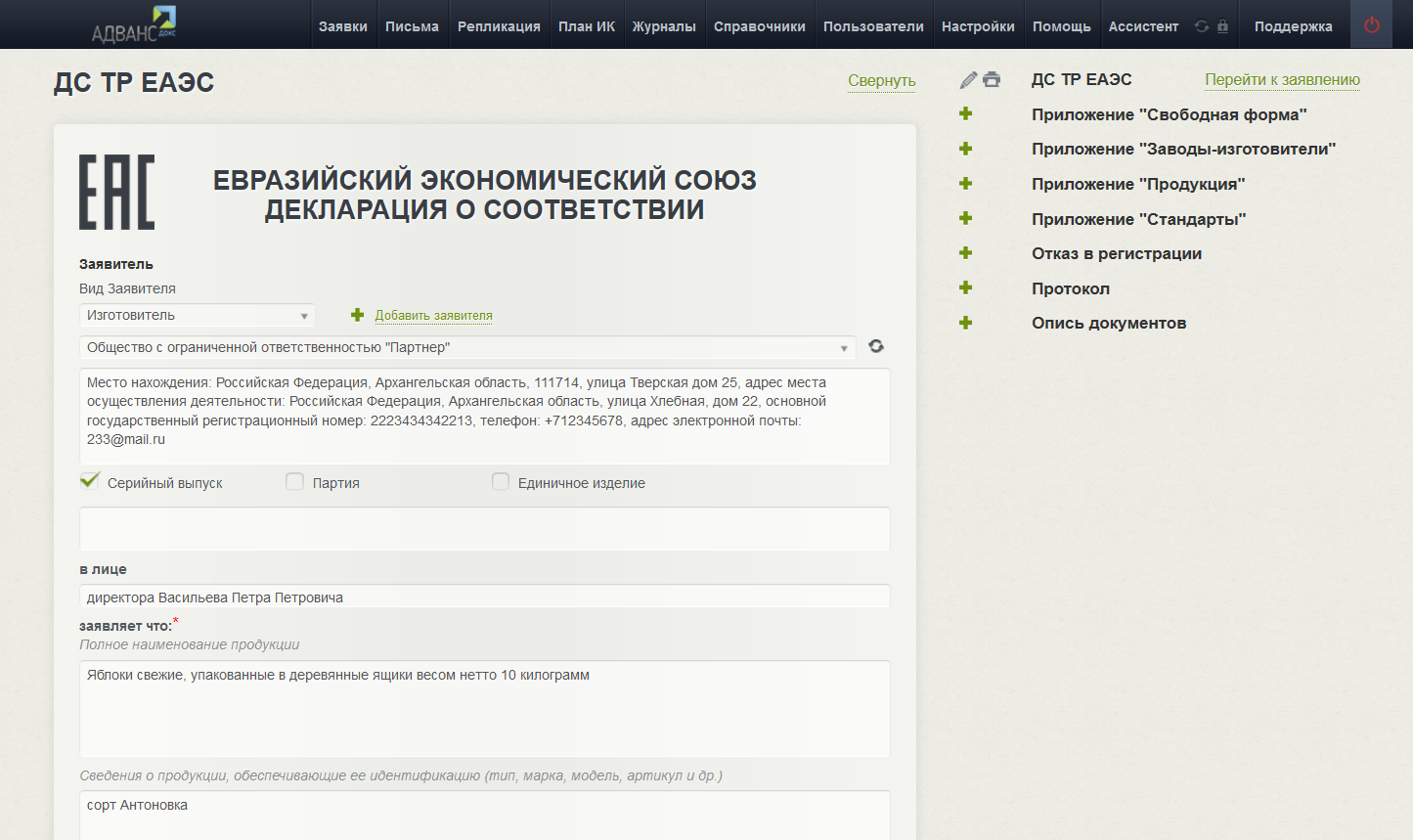Screen dimensions: 1413x840
Task: Open the План ИК menu
Action: click(x=587, y=26)
